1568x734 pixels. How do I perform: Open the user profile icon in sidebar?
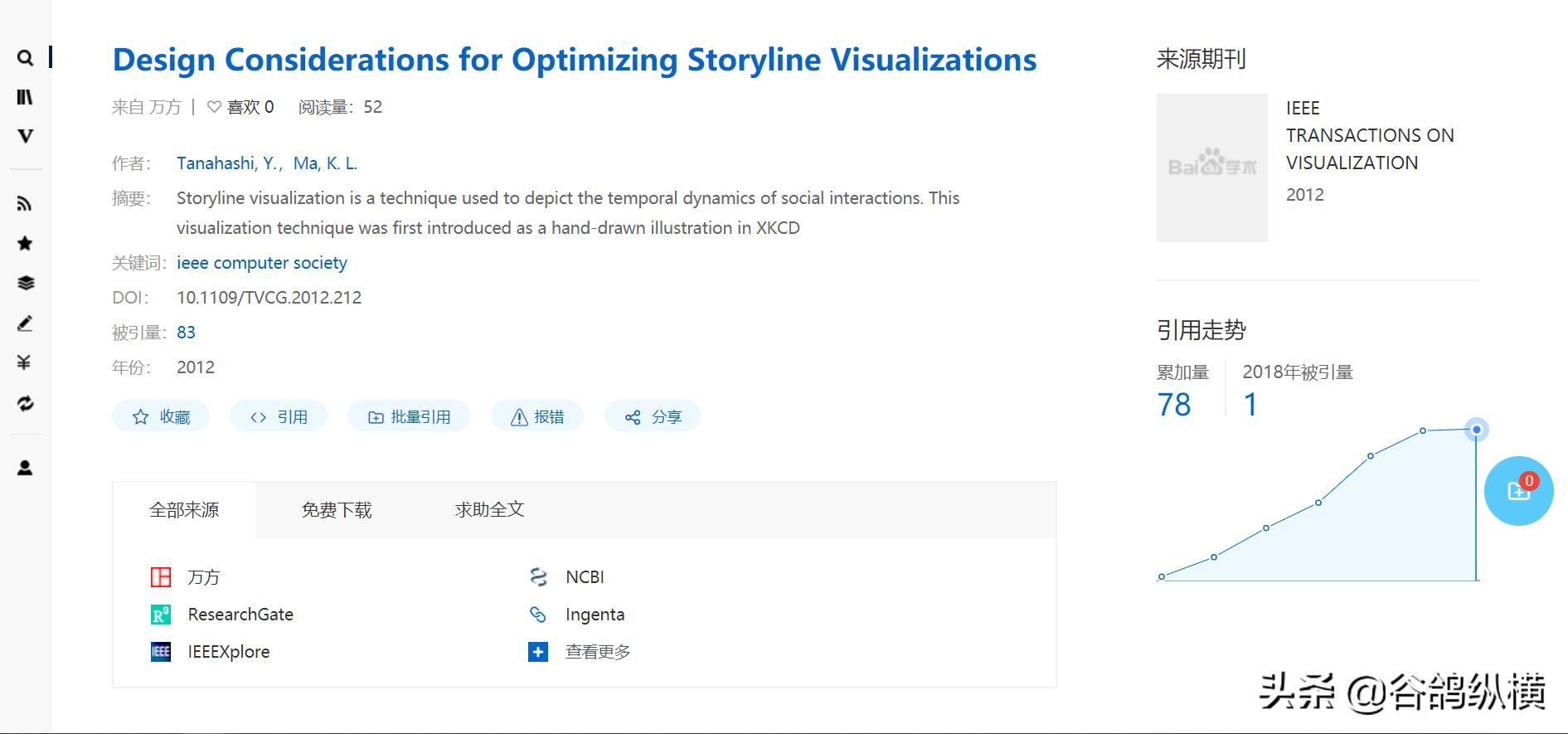pyautogui.click(x=25, y=468)
